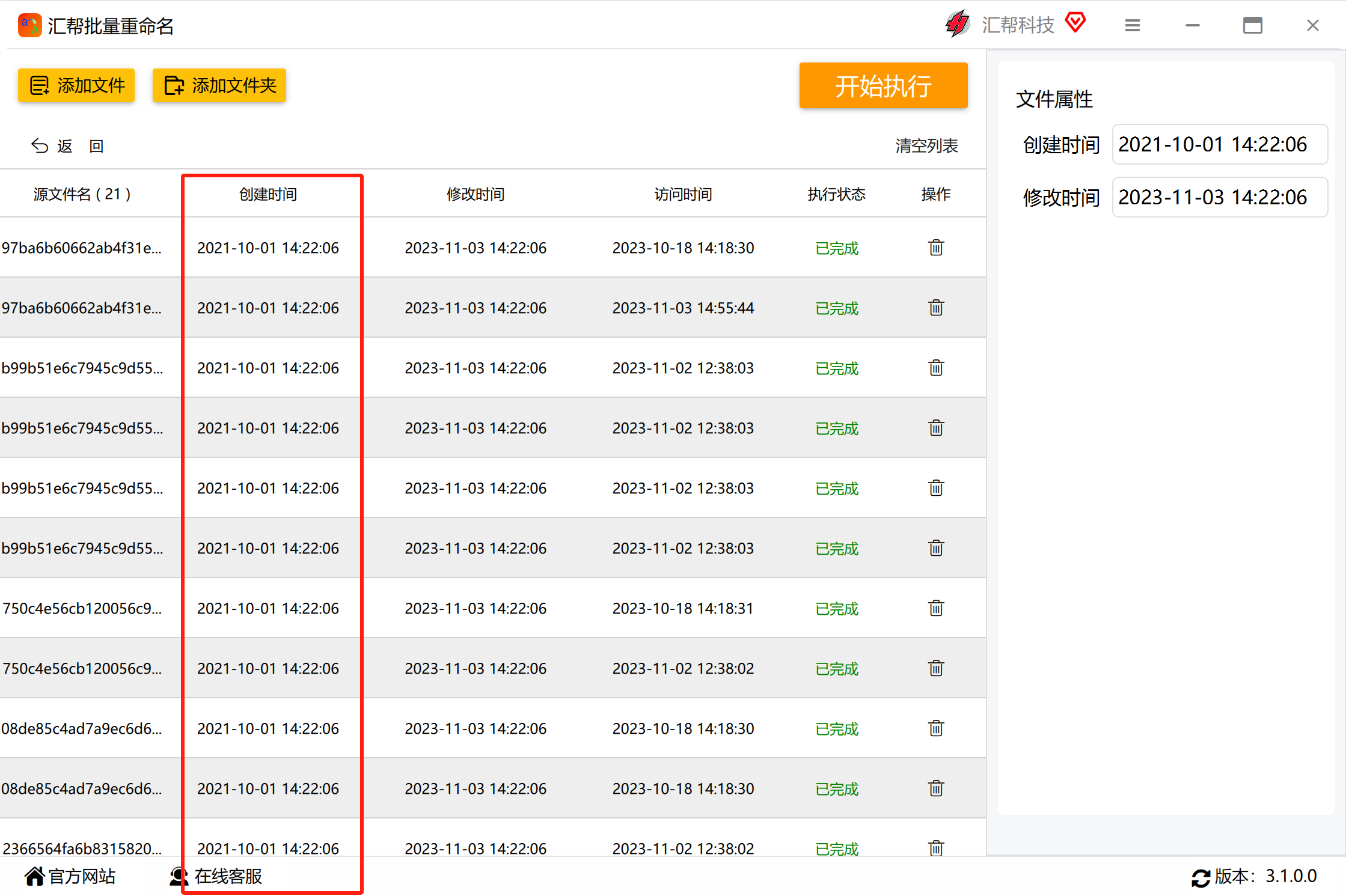Viewport: 1346px width, 896px height.
Task: Click the version refresh icon
Action: [1201, 878]
